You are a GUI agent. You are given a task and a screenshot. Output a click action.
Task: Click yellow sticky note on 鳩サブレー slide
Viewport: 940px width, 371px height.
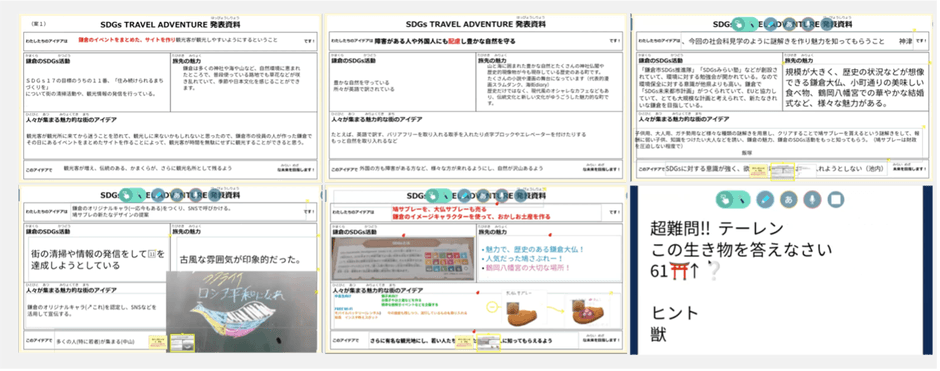[463, 342]
